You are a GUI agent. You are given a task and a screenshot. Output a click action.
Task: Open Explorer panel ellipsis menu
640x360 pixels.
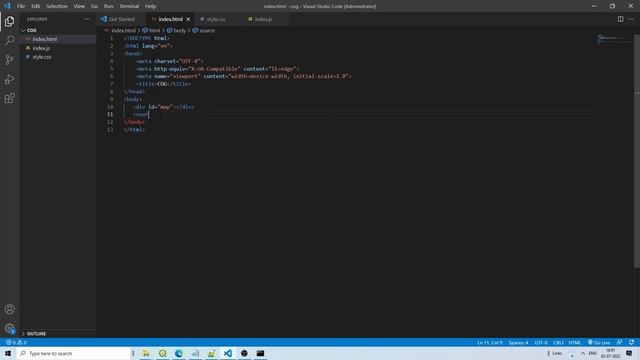[87, 19]
